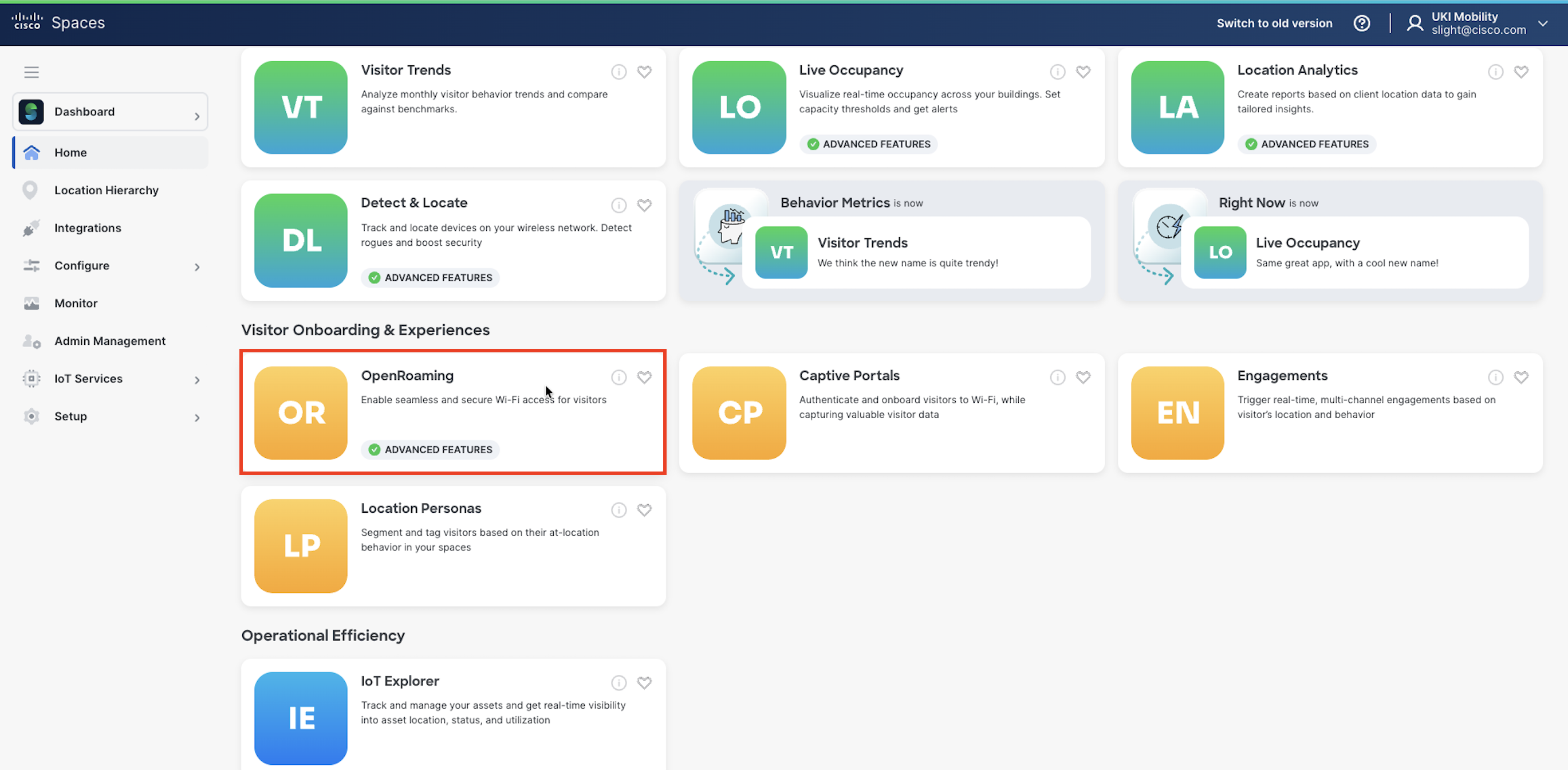Click the Location Personas description text
The height and width of the screenshot is (770, 1568).
[x=480, y=540]
